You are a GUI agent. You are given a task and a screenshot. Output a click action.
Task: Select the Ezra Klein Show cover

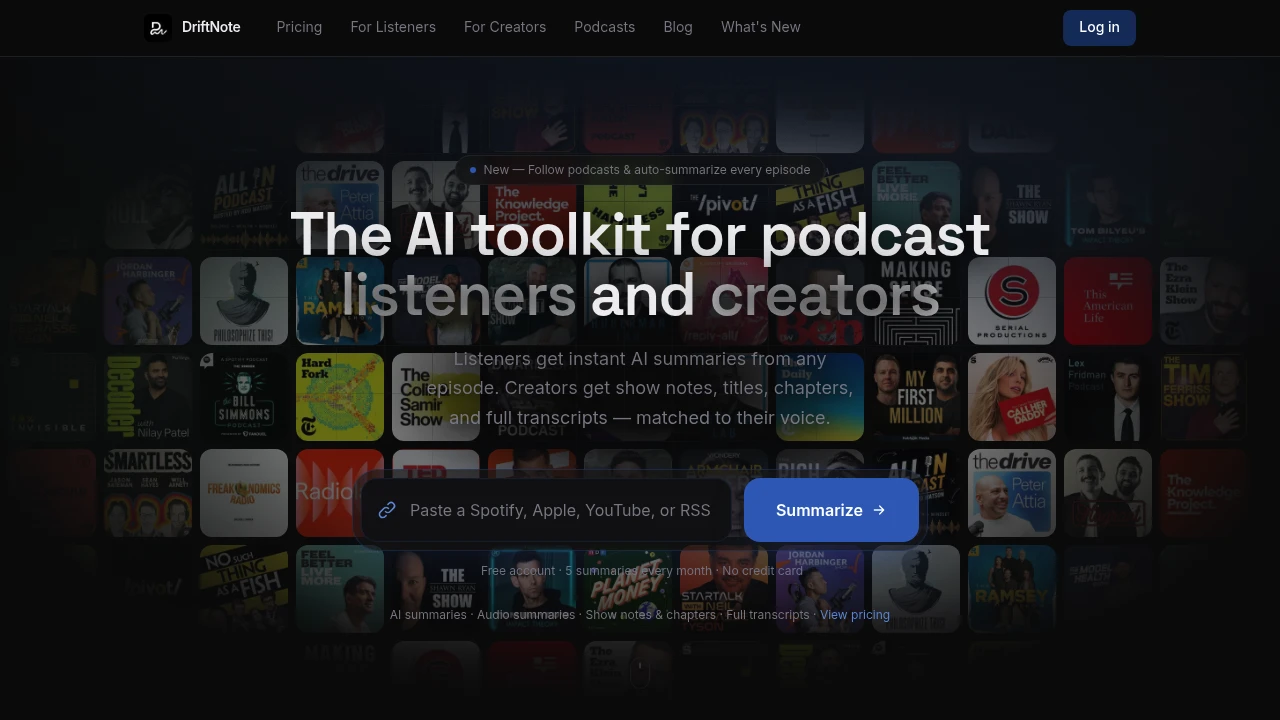tap(1204, 301)
